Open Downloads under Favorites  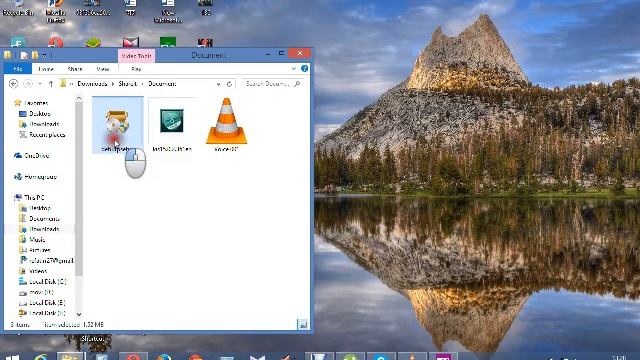tap(39, 124)
